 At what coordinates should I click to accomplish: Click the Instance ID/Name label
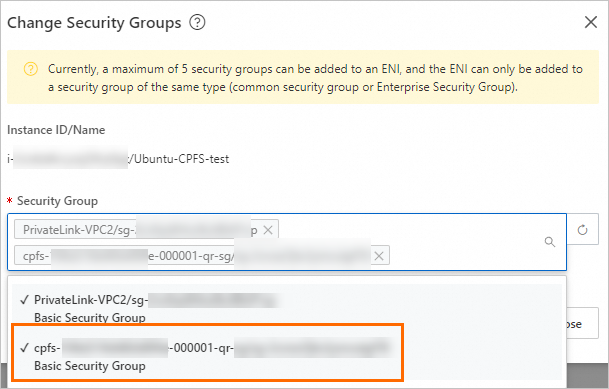coord(56,130)
